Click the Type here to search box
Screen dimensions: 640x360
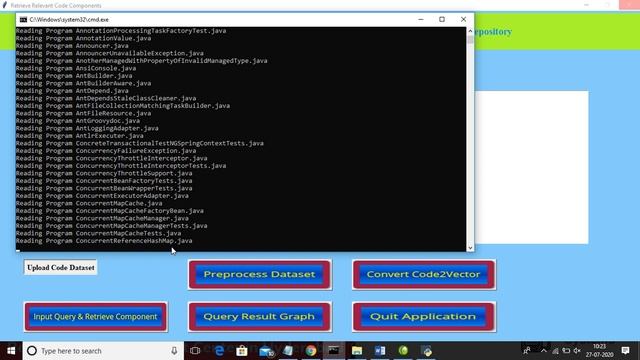click(x=103, y=351)
